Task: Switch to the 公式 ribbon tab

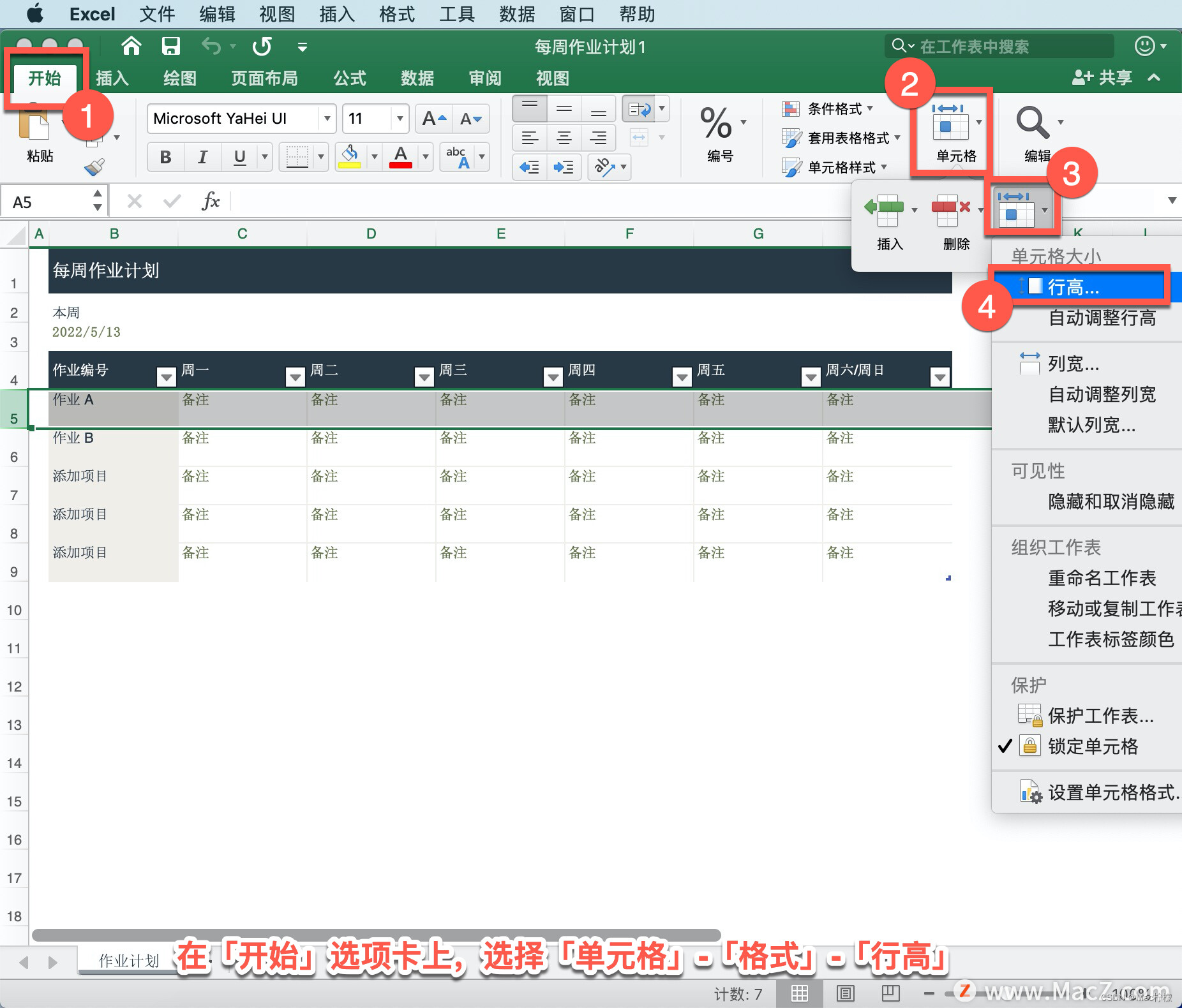Action: pyautogui.click(x=350, y=78)
